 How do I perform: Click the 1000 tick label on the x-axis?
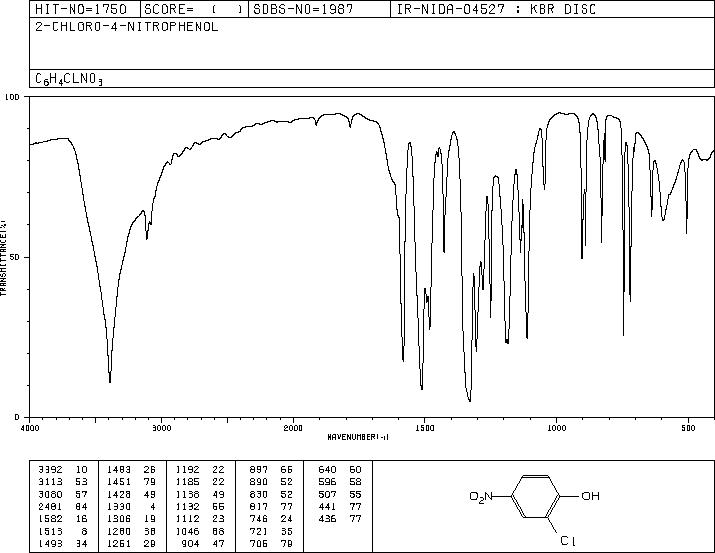[x=556, y=428]
